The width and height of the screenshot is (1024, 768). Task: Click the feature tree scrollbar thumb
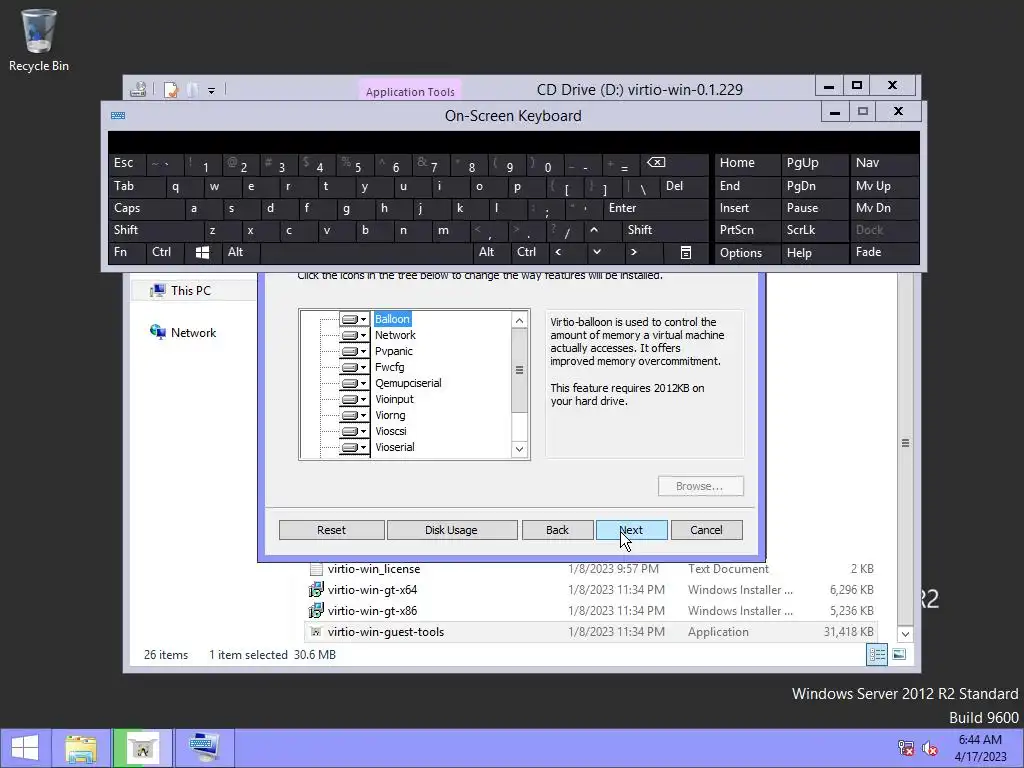point(519,370)
